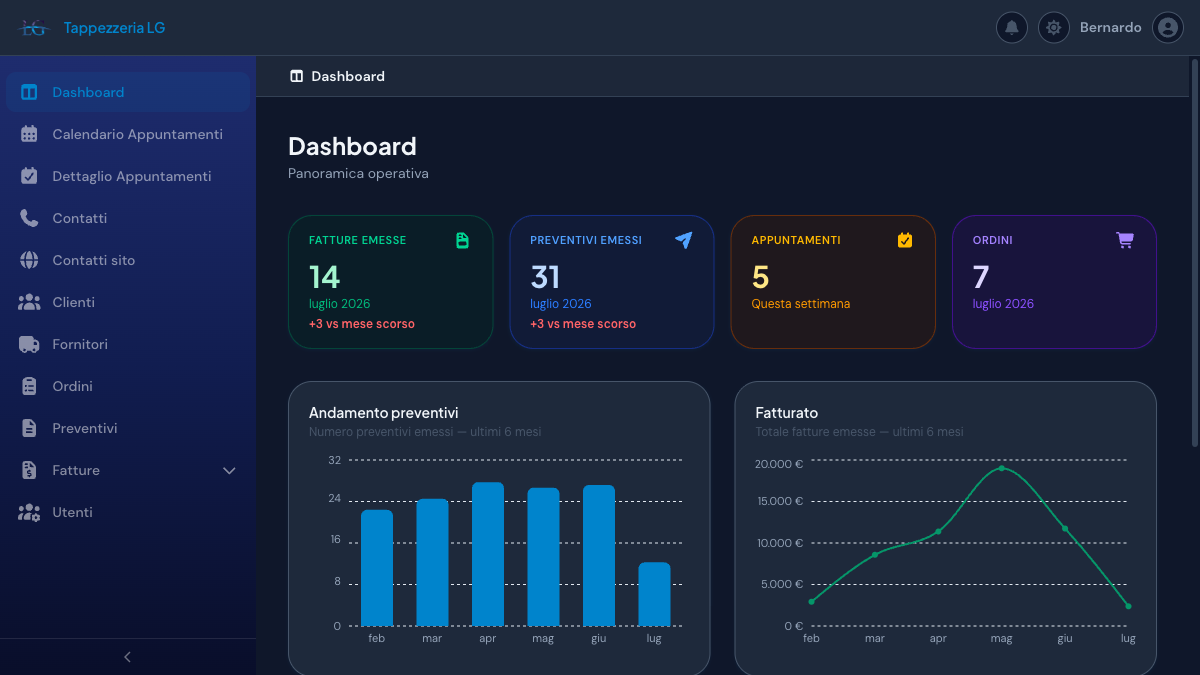Click the feb bar in the preventivi chart
1200x675 pixels.
377,568
